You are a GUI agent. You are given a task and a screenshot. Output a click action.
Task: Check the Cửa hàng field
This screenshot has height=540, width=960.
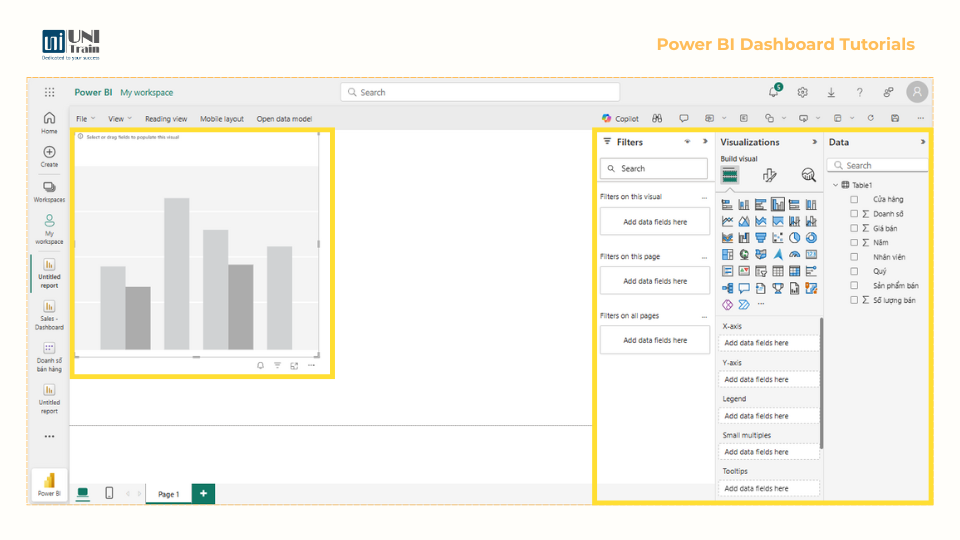tap(854, 200)
